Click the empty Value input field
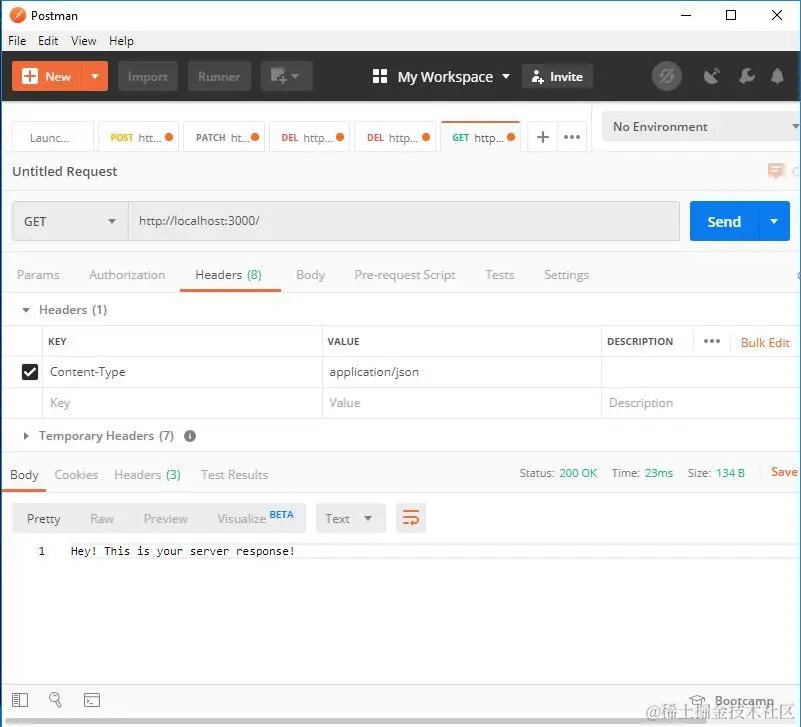Viewport: 801px width, 727px height. 462,403
